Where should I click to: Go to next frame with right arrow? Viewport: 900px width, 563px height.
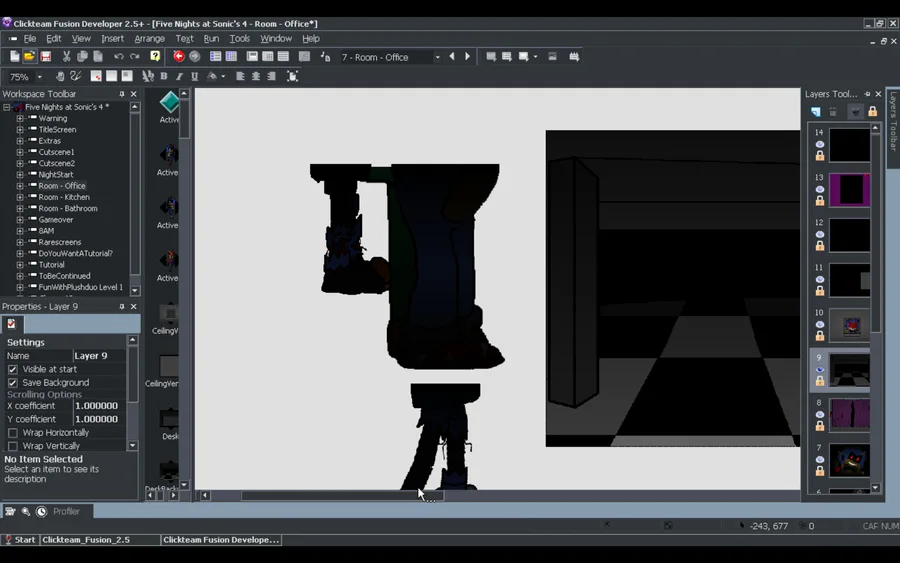pos(467,57)
